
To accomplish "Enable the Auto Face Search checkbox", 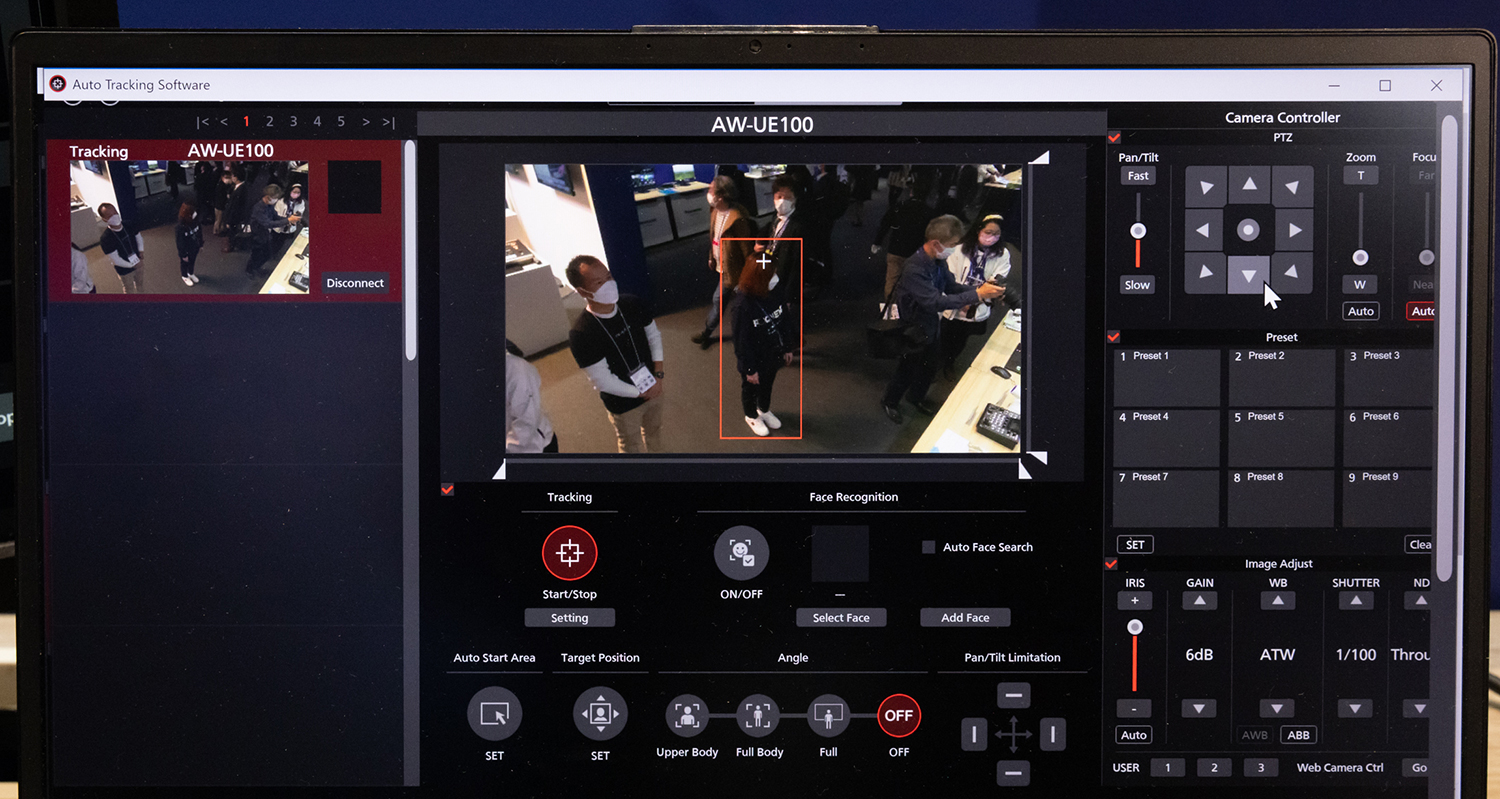I will [x=929, y=547].
